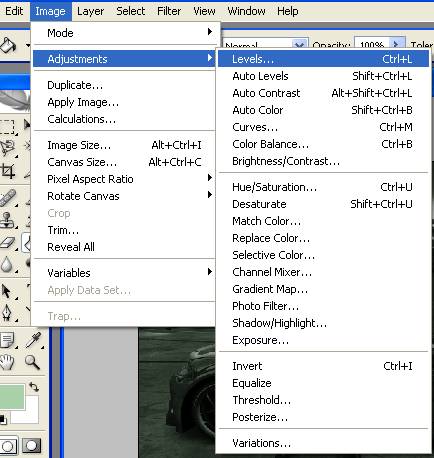Open Exposure adjustment dialog

[x=323, y=340]
